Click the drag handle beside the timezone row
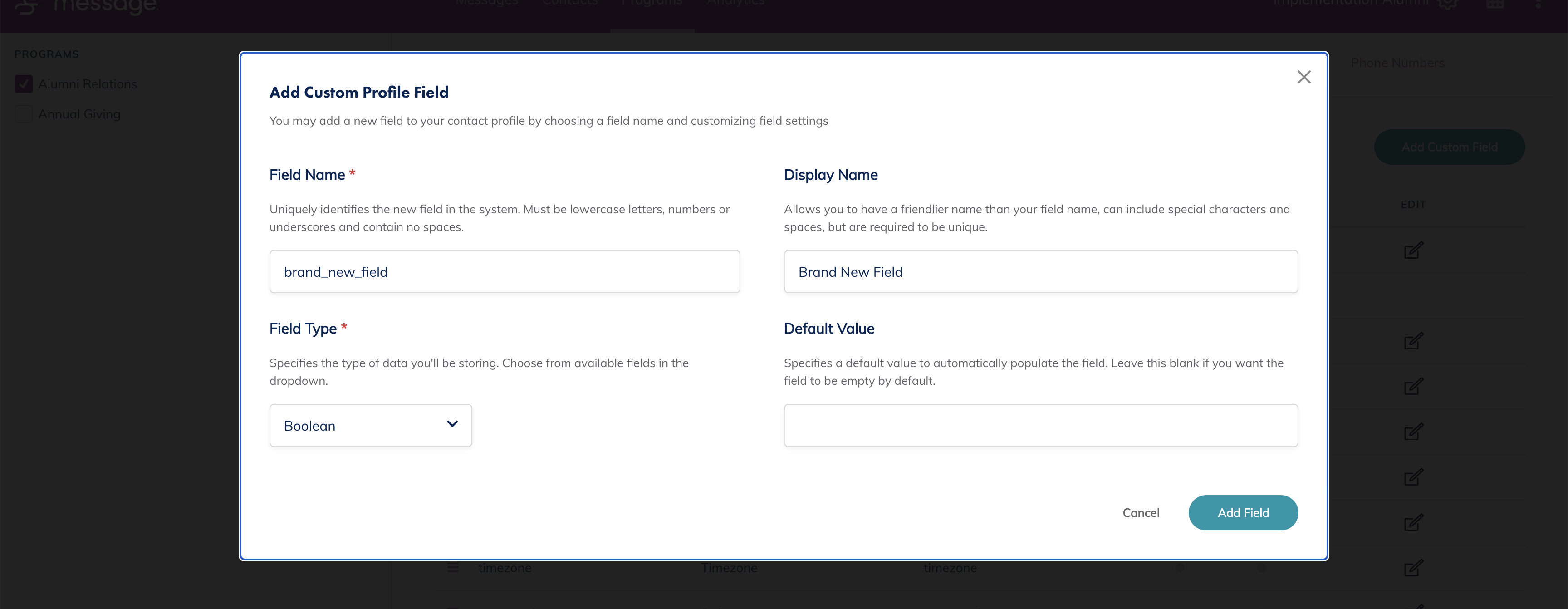 point(452,568)
